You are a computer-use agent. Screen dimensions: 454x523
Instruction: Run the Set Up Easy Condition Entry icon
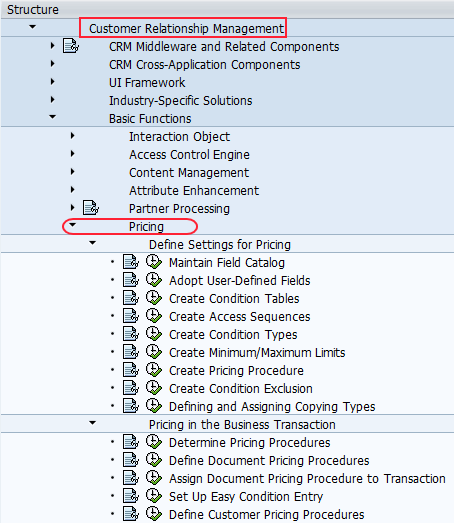point(154,496)
